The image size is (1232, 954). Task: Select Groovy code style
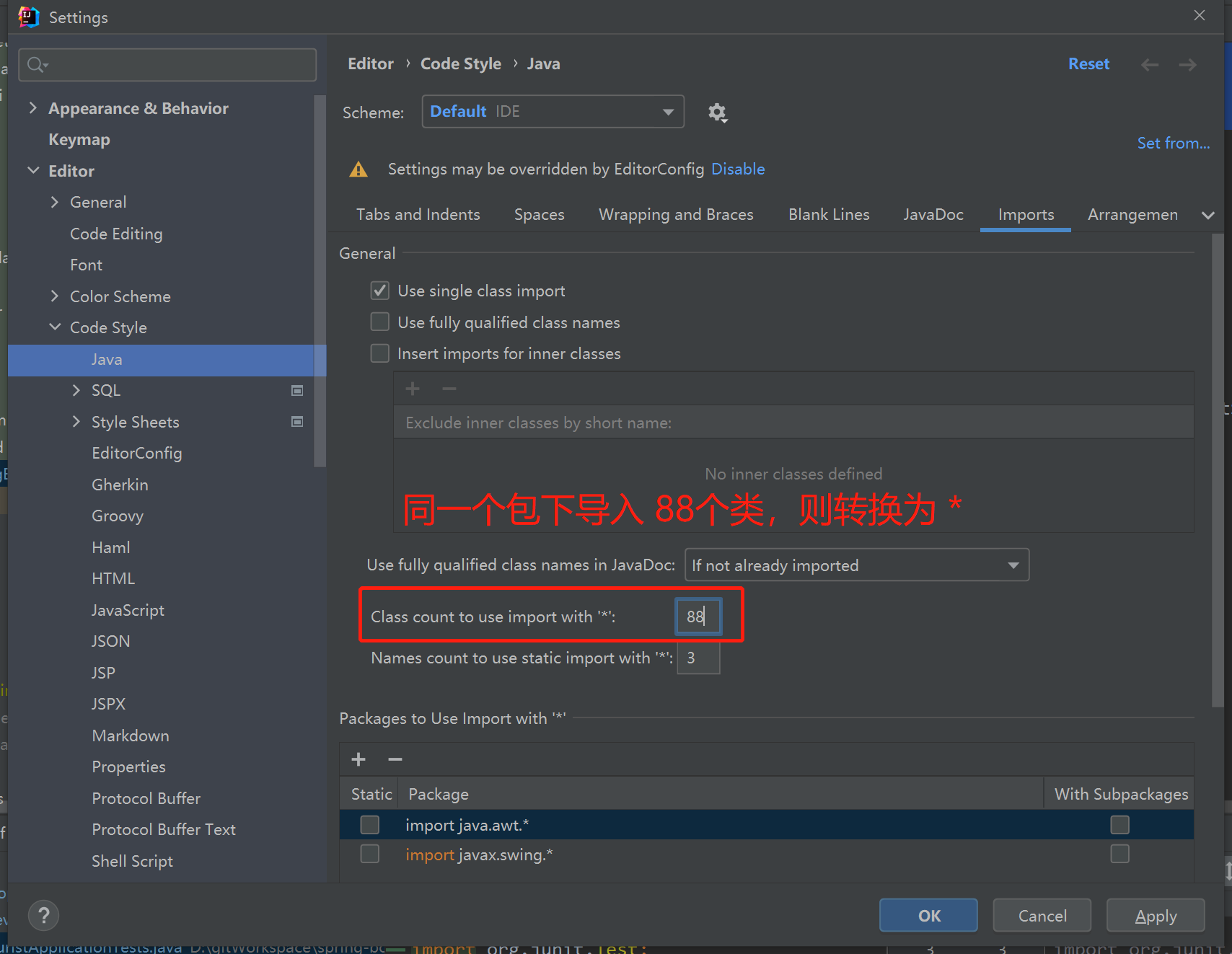tap(118, 516)
